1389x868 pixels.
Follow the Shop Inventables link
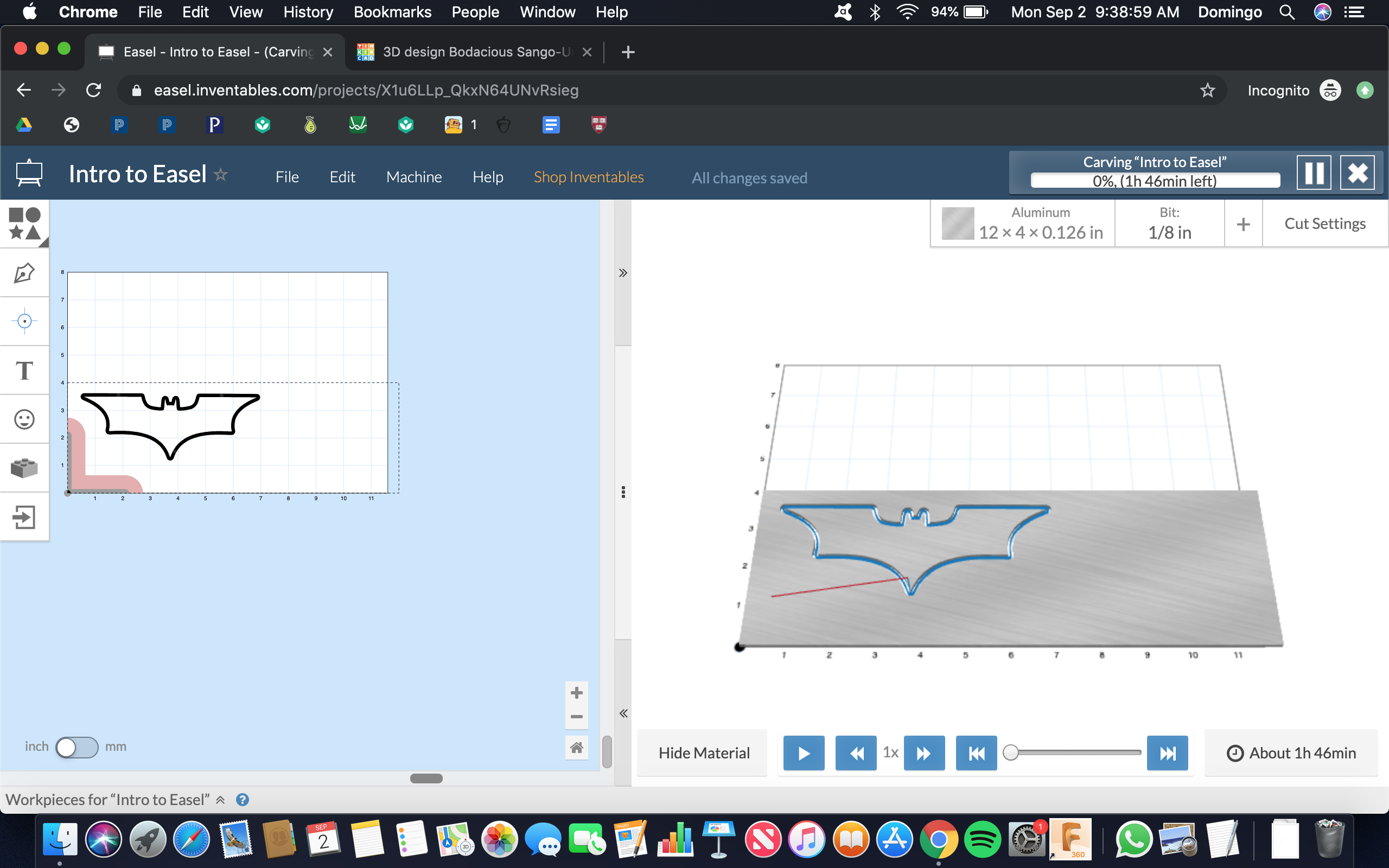coord(588,177)
